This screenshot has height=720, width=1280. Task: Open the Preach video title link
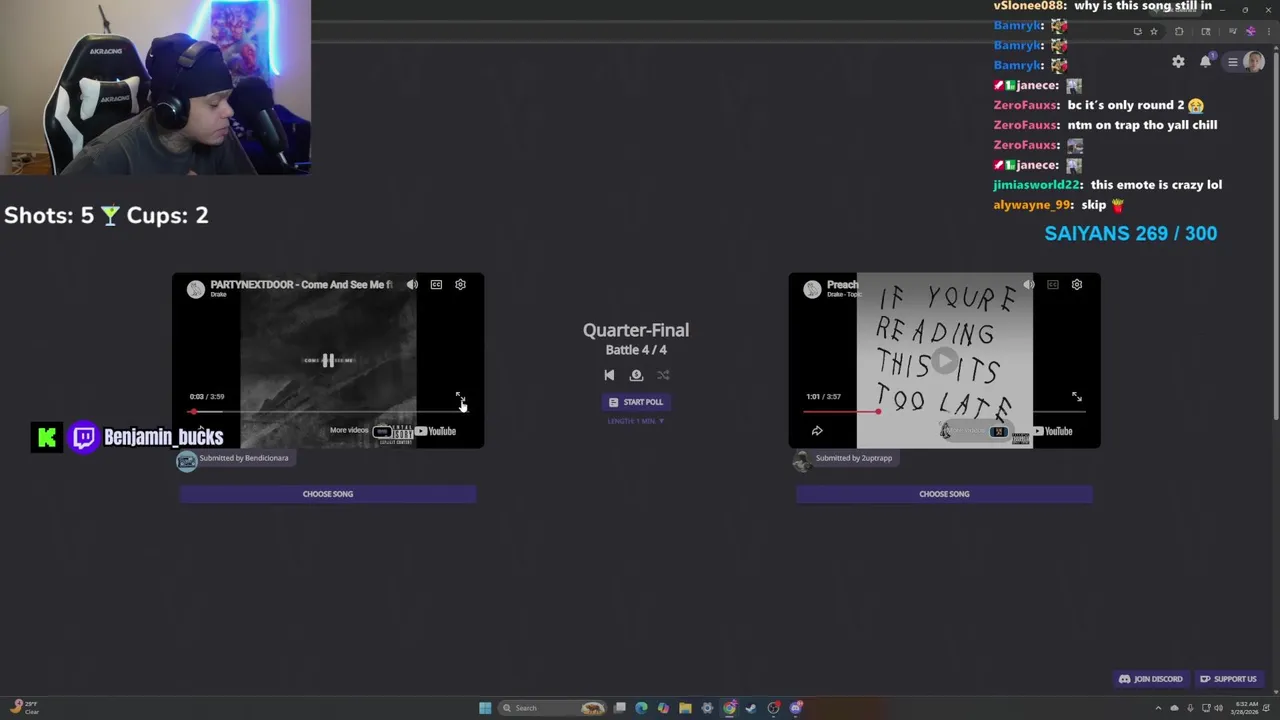coord(842,284)
